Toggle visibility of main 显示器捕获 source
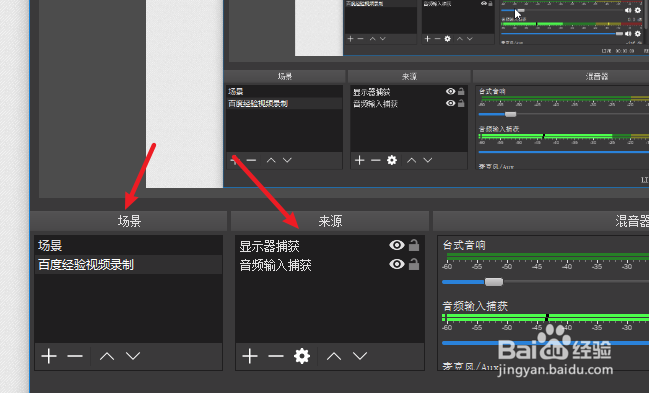The height and width of the screenshot is (393, 649). (x=397, y=245)
